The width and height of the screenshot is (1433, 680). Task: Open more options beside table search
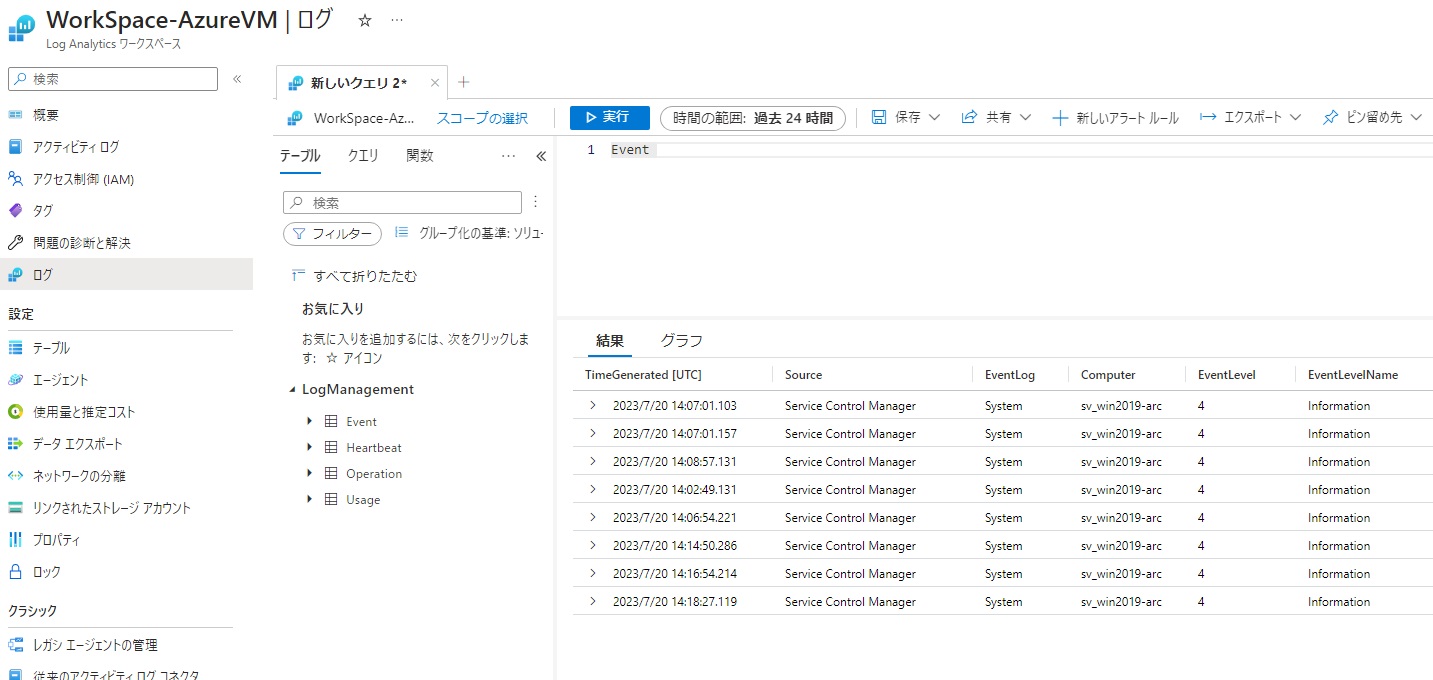535,202
